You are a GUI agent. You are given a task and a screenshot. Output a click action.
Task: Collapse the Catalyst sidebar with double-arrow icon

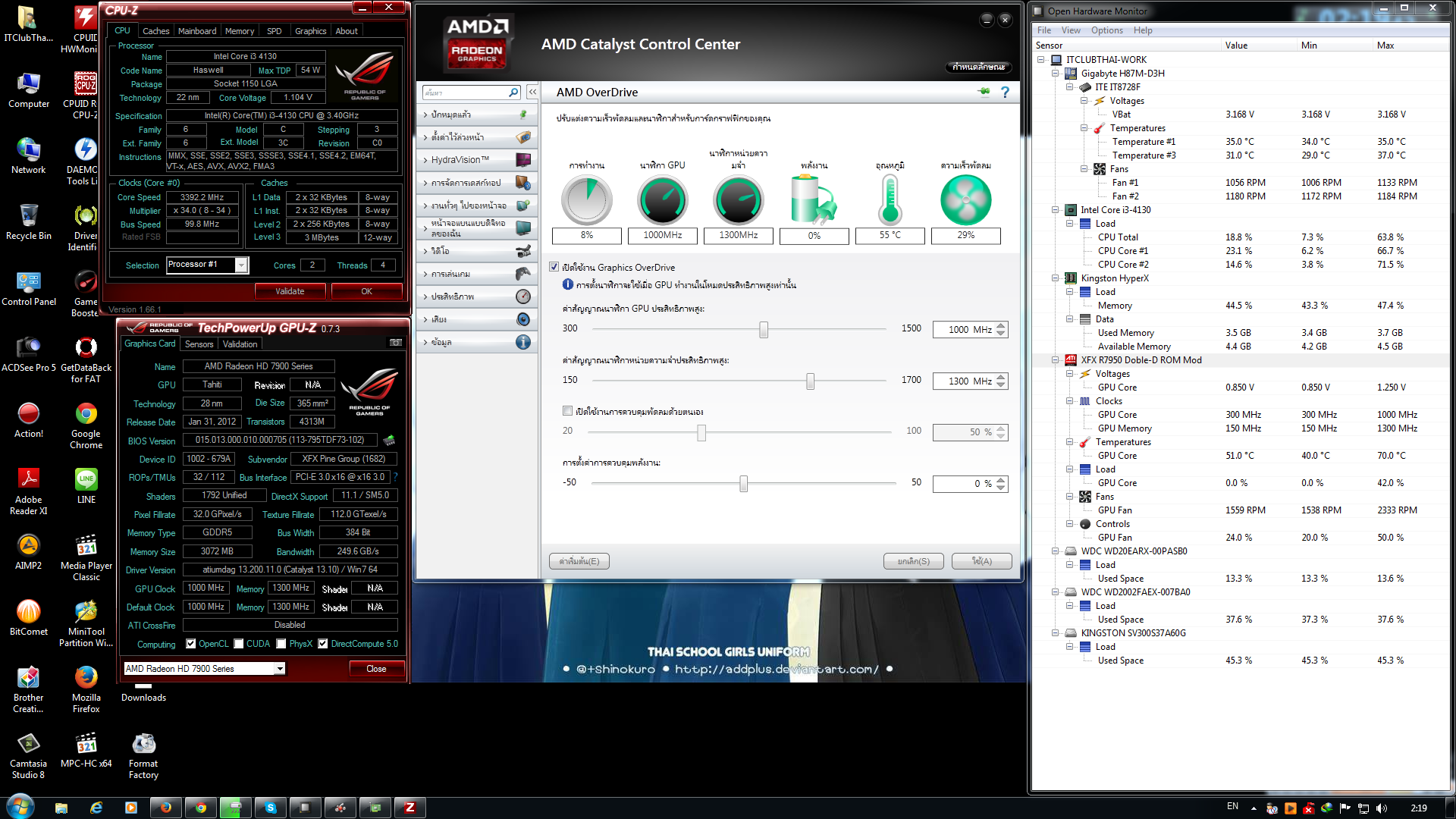point(532,93)
